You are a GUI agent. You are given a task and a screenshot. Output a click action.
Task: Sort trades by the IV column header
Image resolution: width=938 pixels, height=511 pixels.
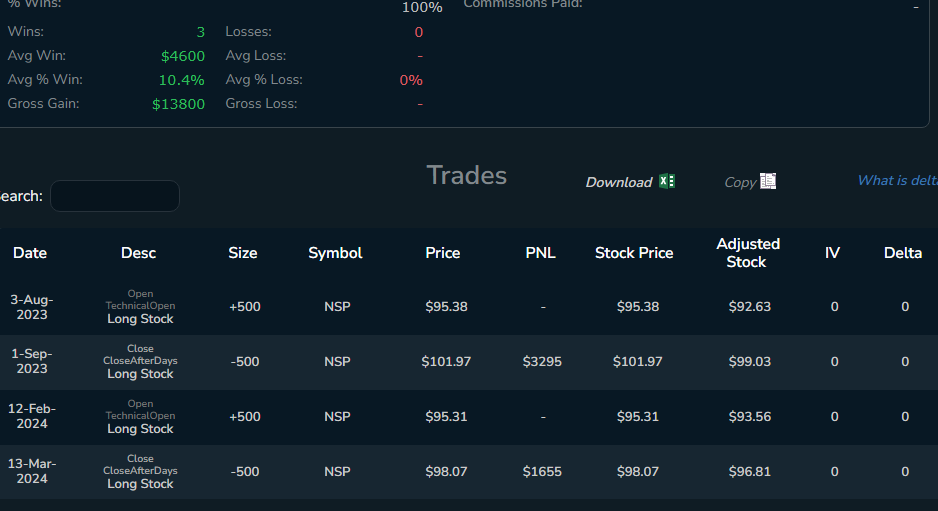point(832,253)
